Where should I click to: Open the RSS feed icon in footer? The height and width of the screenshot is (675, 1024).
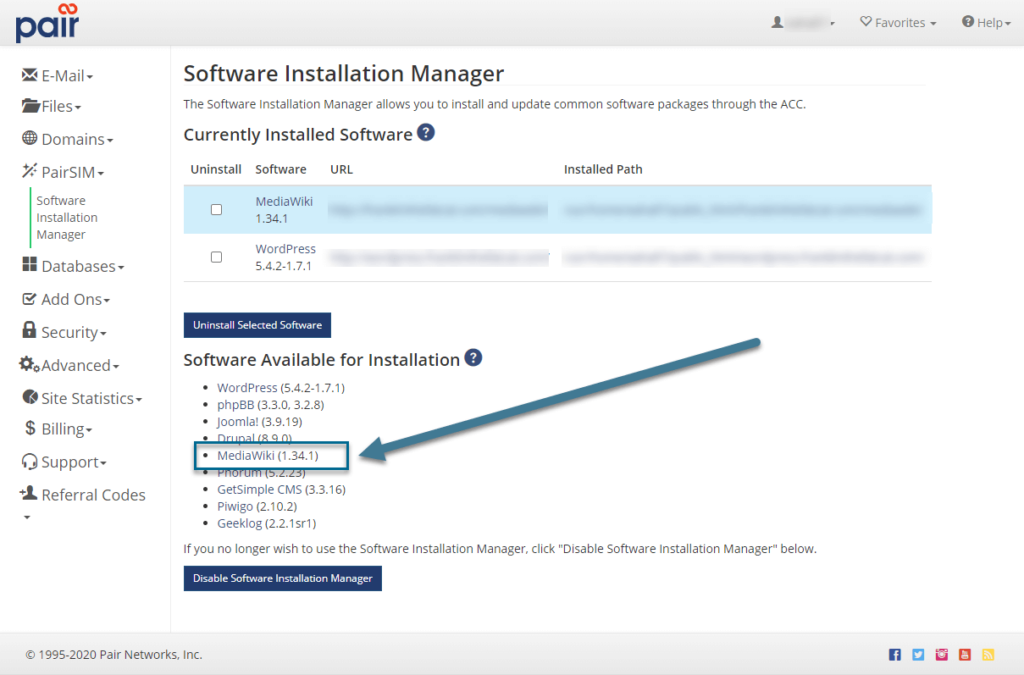coord(988,655)
